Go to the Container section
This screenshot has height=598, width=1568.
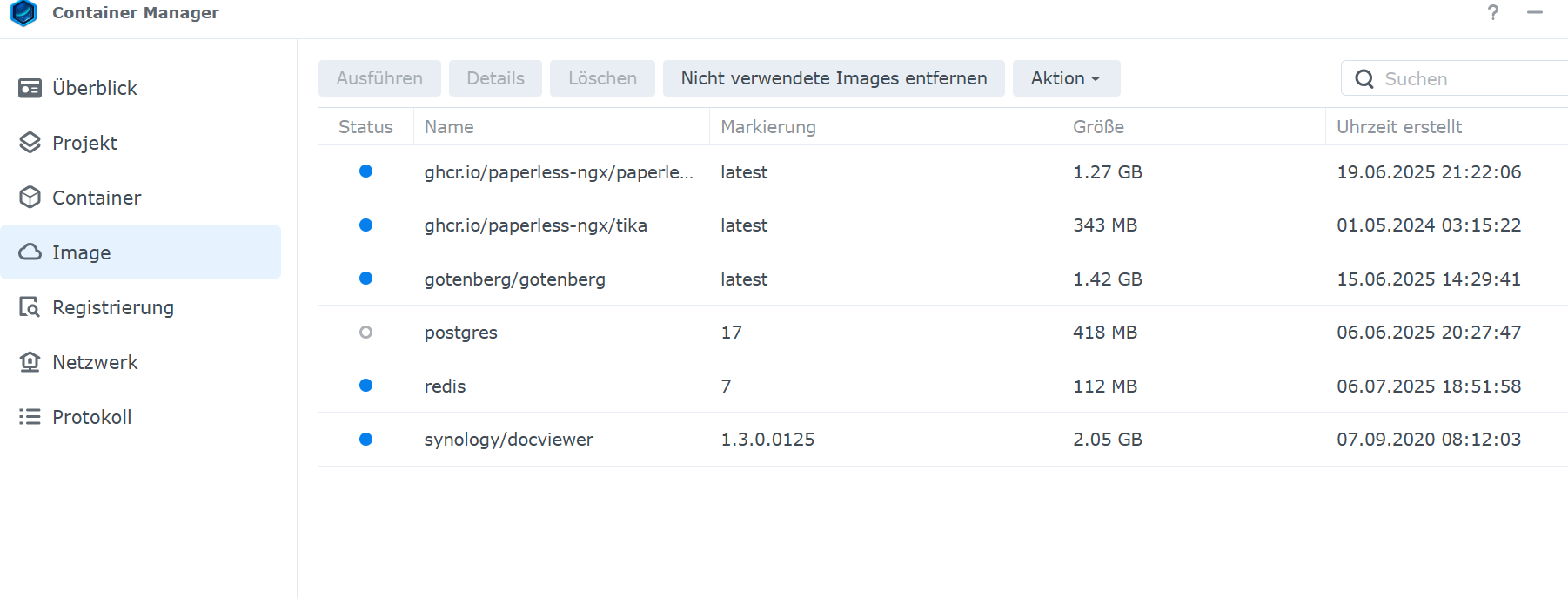pos(141,198)
